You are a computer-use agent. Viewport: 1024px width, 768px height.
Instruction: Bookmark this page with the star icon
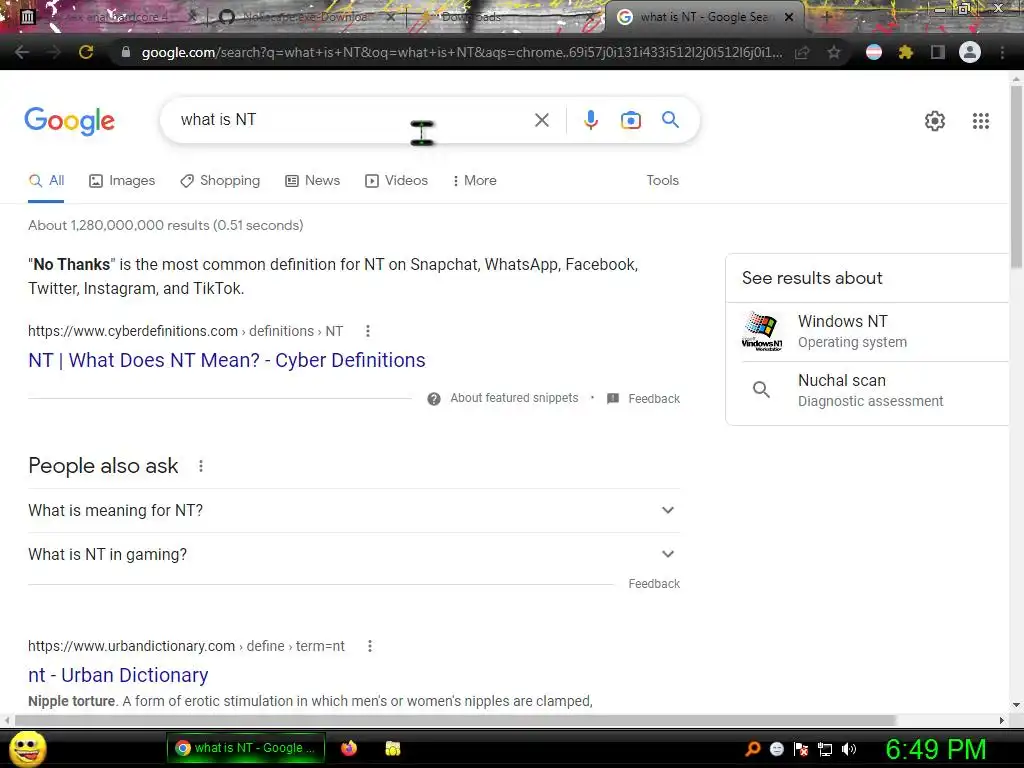pos(834,52)
